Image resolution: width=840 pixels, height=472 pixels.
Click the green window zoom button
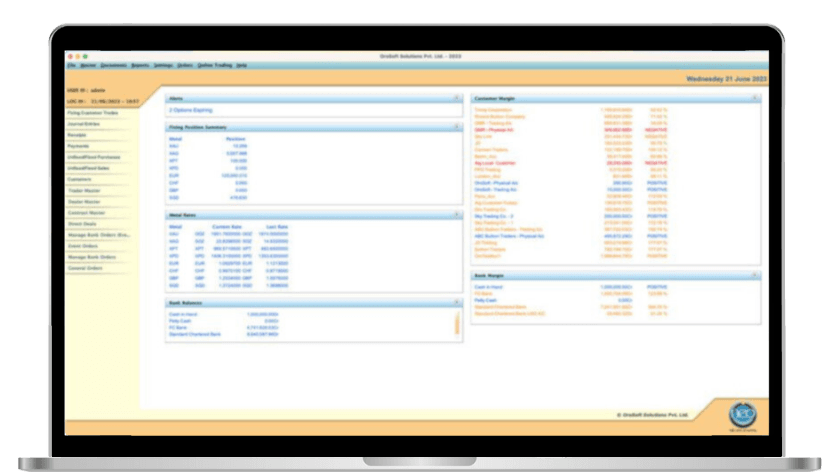click(86, 56)
